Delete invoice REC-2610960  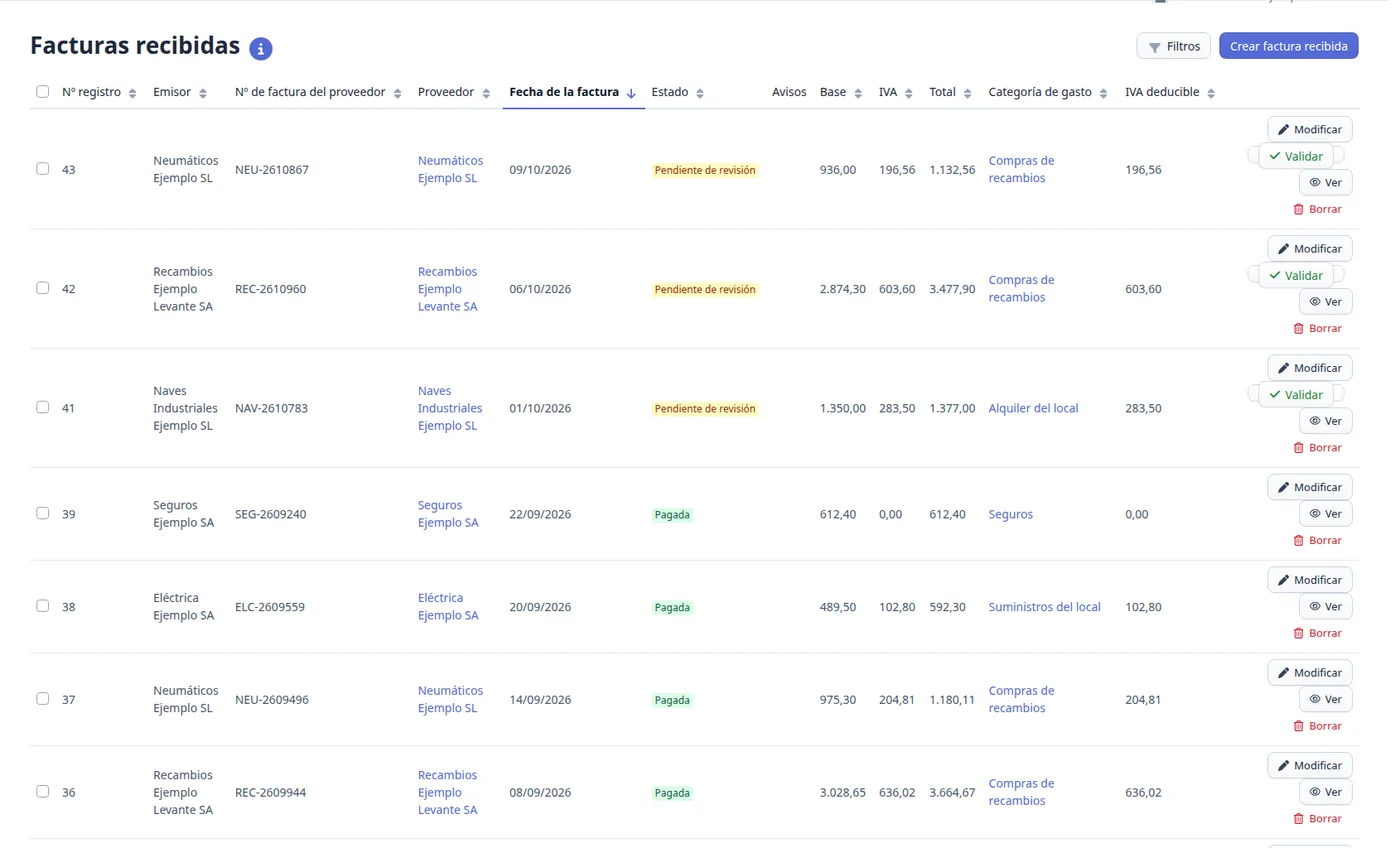1317,328
